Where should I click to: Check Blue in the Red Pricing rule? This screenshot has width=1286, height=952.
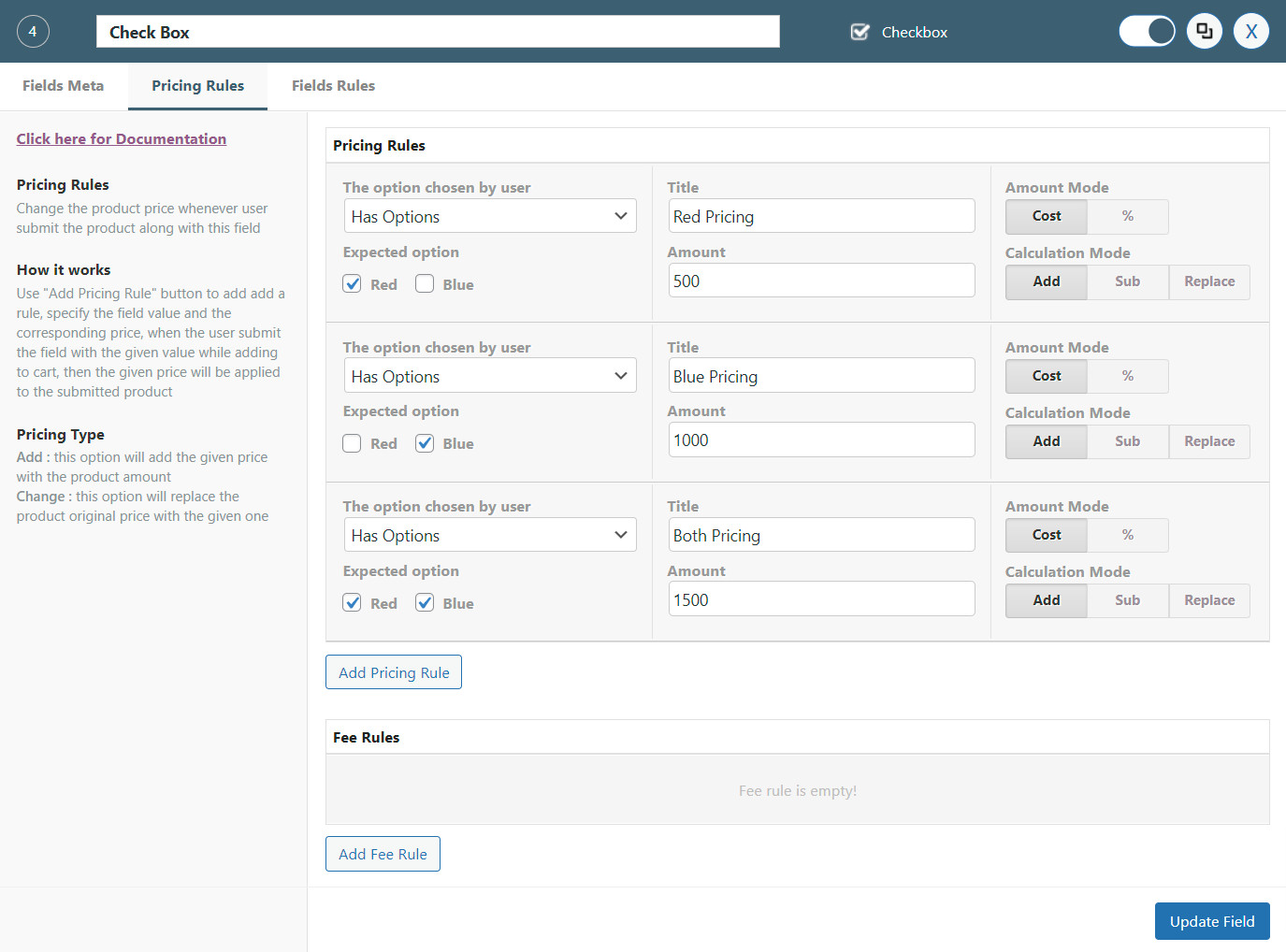425,284
